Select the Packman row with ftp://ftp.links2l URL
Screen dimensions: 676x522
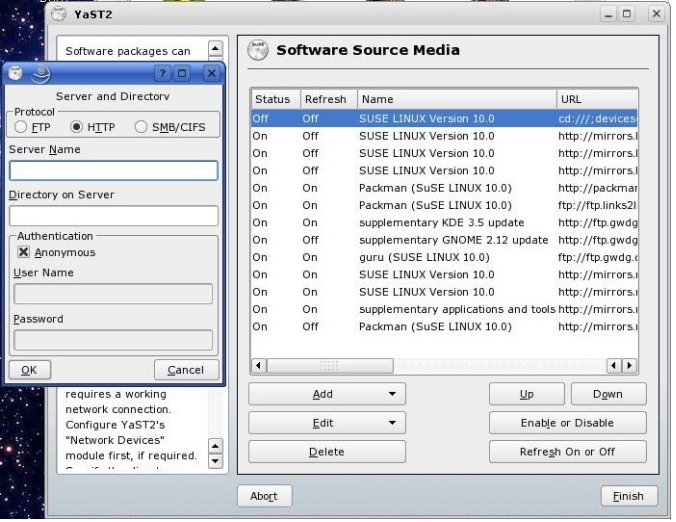[x=444, y=205]
